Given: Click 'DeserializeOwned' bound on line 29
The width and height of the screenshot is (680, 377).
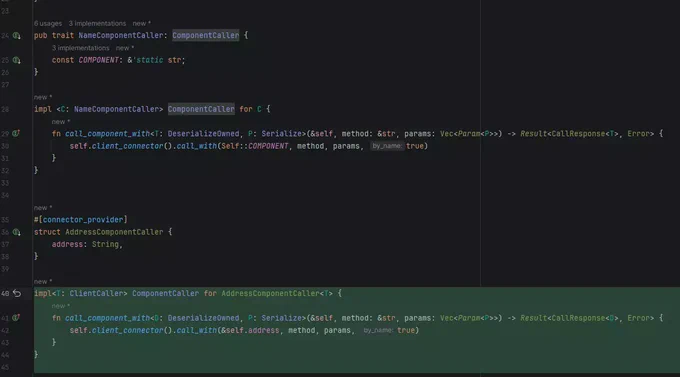Looking at the screenshot, I should (203, 134).
